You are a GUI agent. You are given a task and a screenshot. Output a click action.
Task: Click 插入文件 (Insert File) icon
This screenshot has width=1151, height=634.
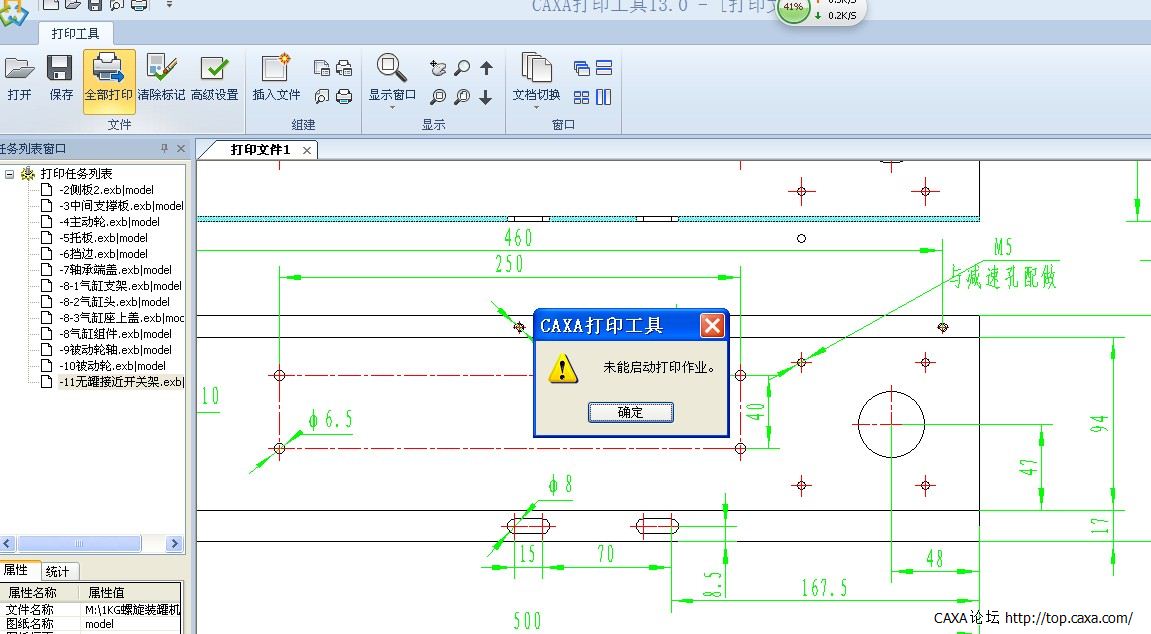pos(276,78)
